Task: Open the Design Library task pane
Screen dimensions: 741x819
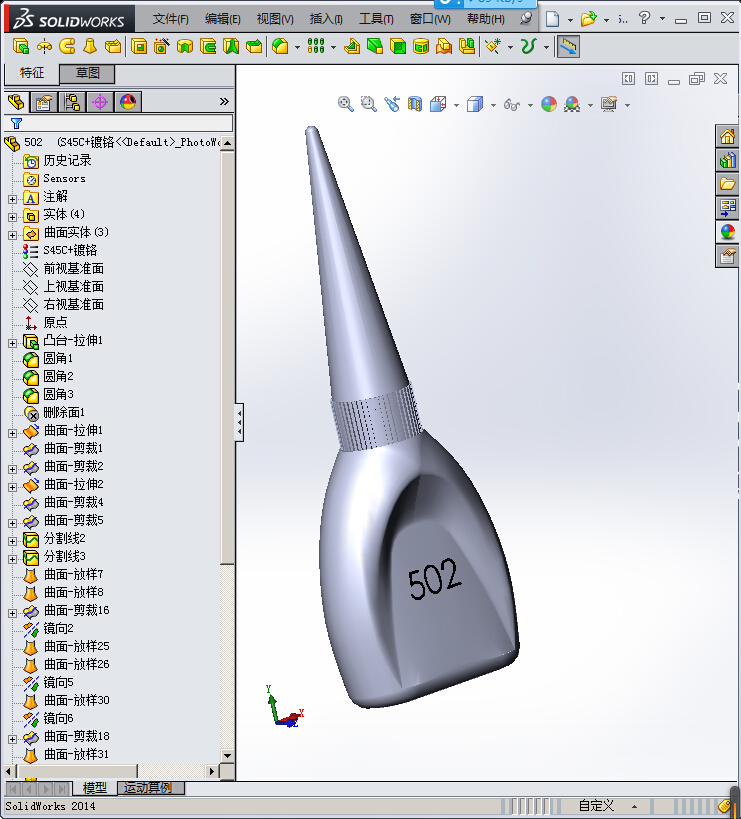Action: 727,160
